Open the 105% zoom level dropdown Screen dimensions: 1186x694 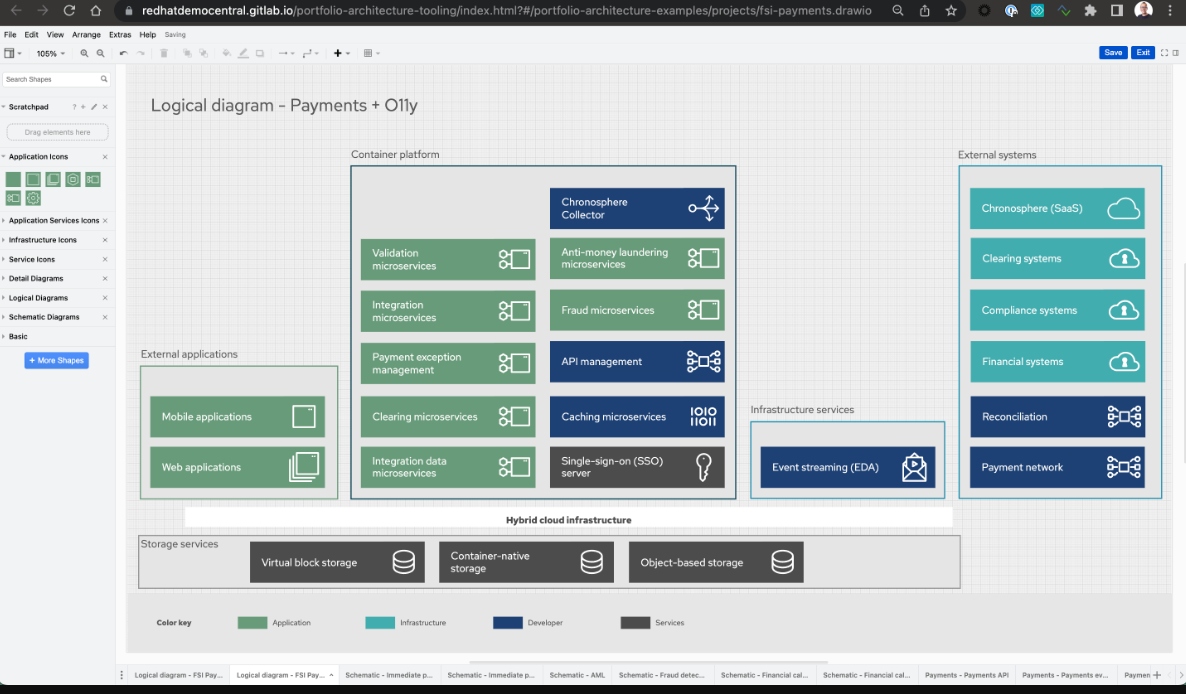coord(50,53)
